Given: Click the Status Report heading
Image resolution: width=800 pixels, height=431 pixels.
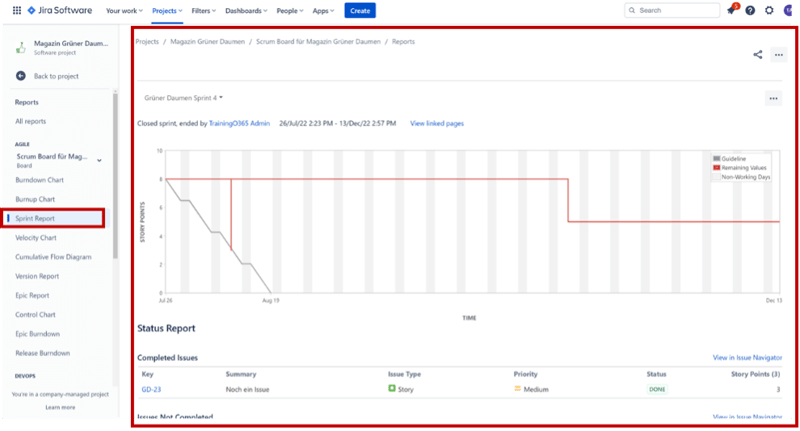Looking at the screenshot, I should 166,328.
